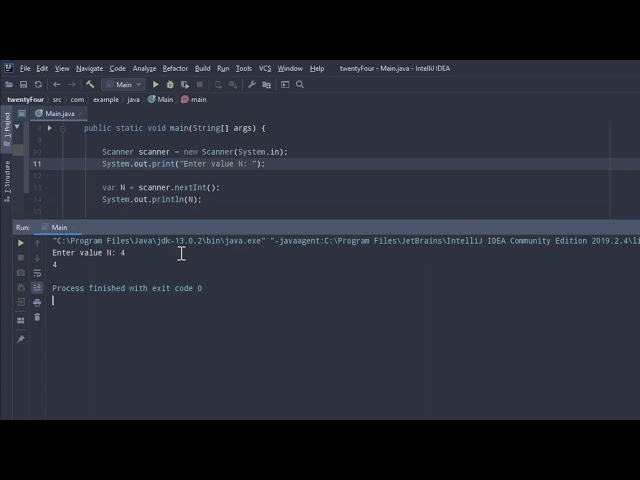
Task: Open the View menu
Action: click(62, 68)
